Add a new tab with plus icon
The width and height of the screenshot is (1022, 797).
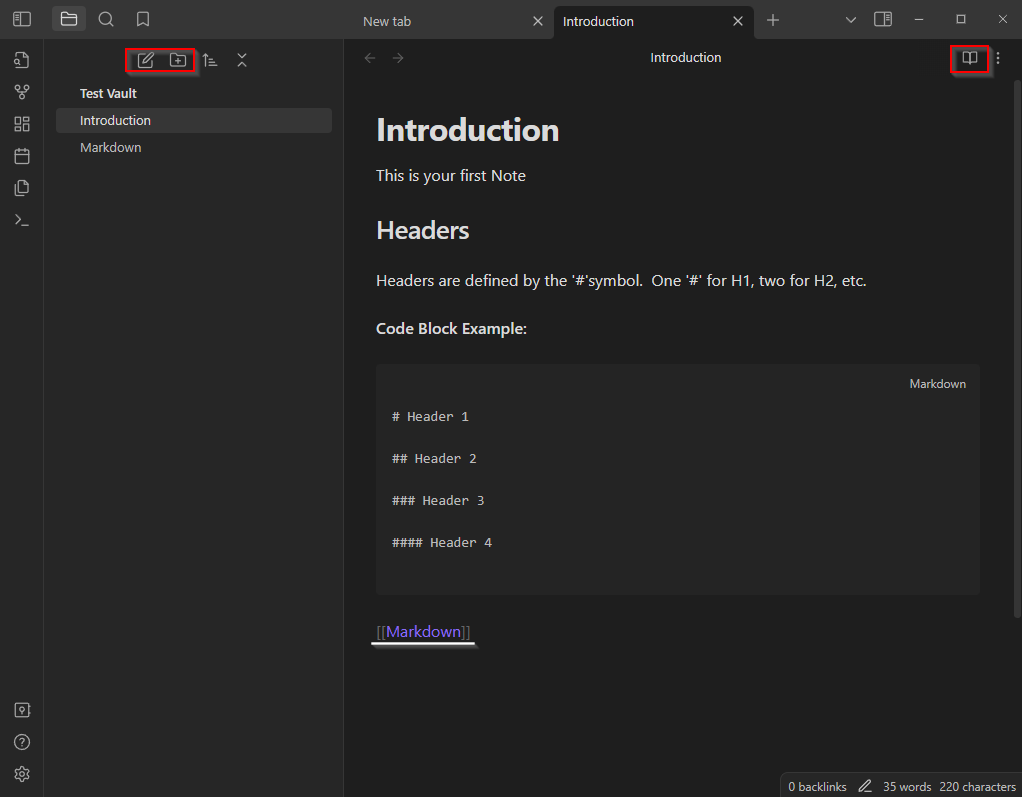(x=773, y=20)
